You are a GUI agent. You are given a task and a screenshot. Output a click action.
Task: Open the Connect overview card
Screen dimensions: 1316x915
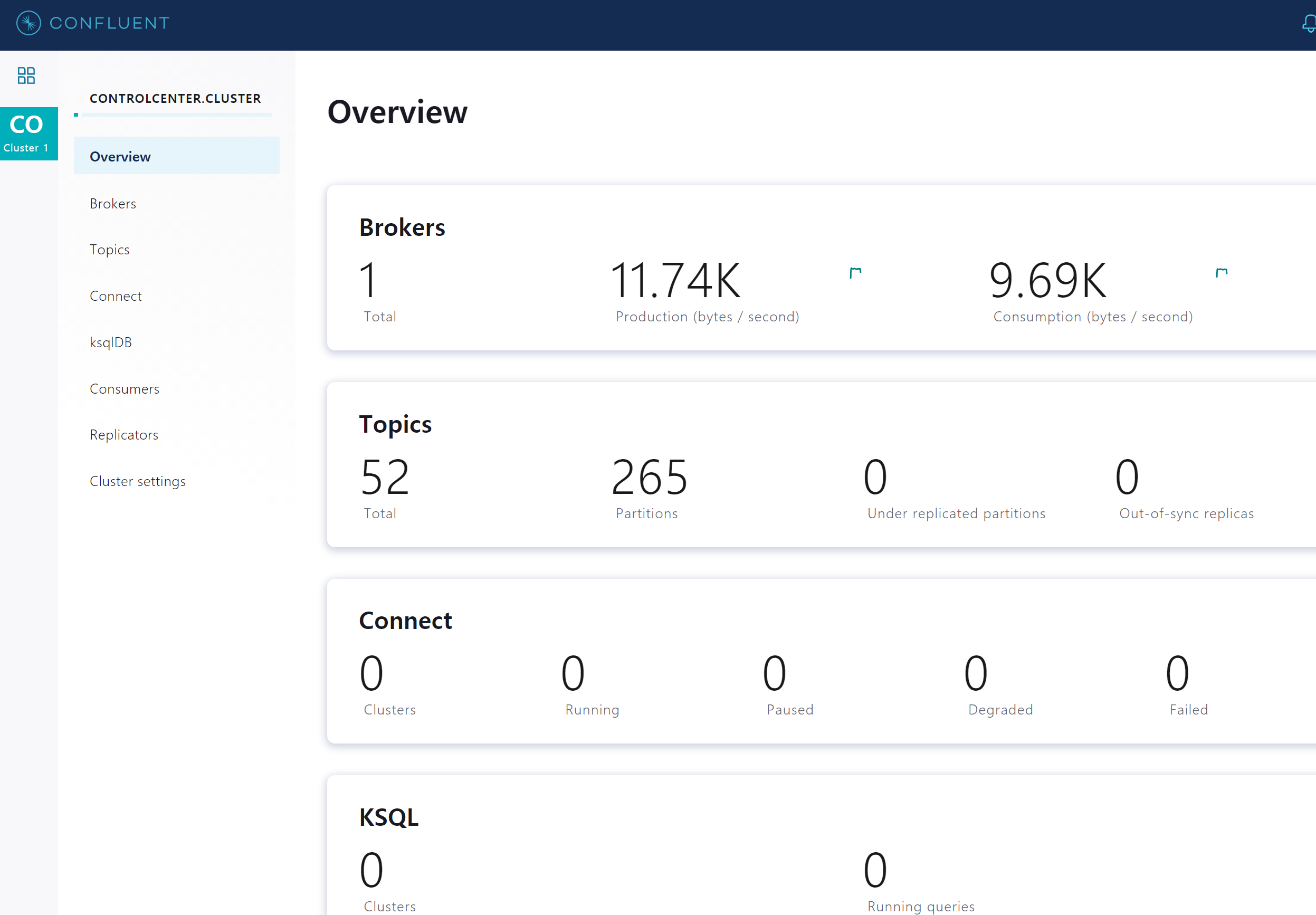click(x=405, y=621)
